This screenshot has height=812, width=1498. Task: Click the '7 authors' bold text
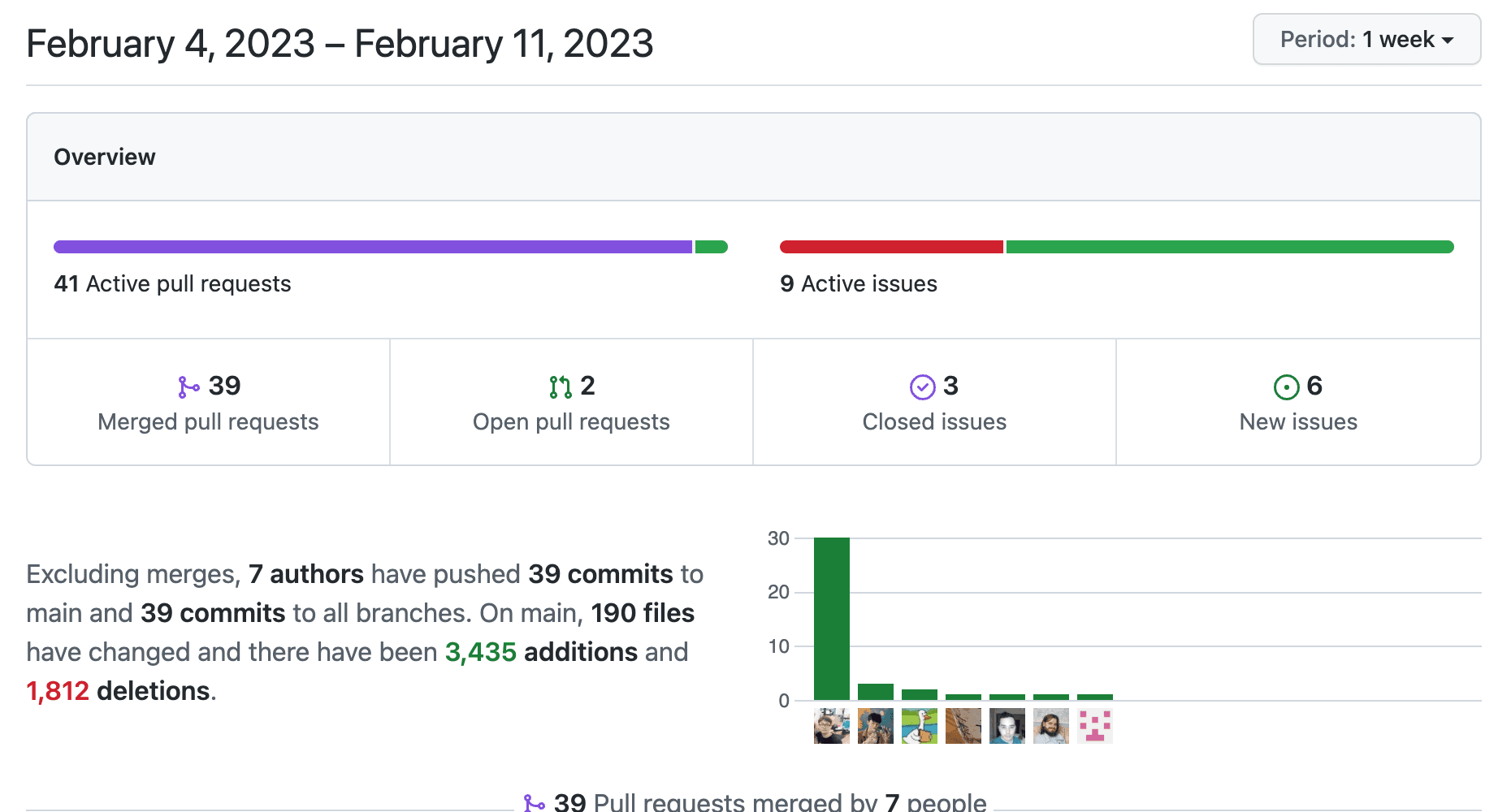coord(306,574)
